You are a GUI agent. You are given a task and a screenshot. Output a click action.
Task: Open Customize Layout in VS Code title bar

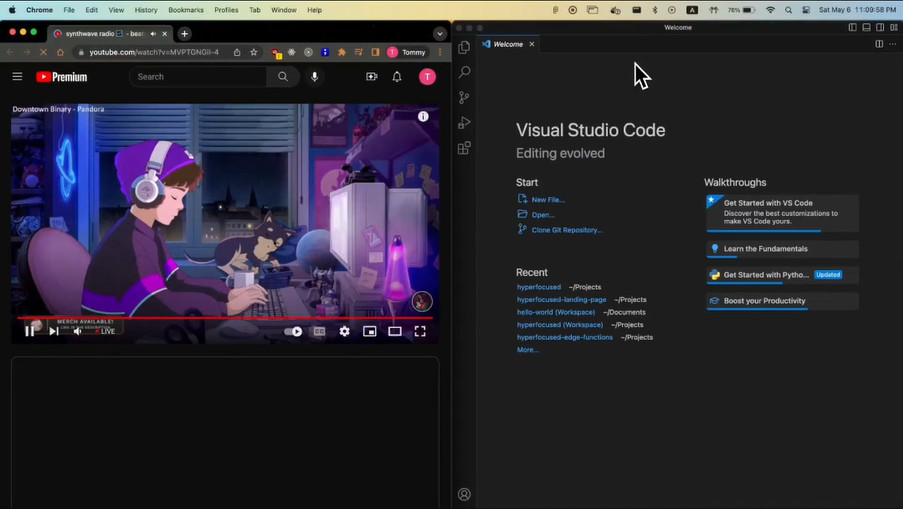tap(894, 27)
